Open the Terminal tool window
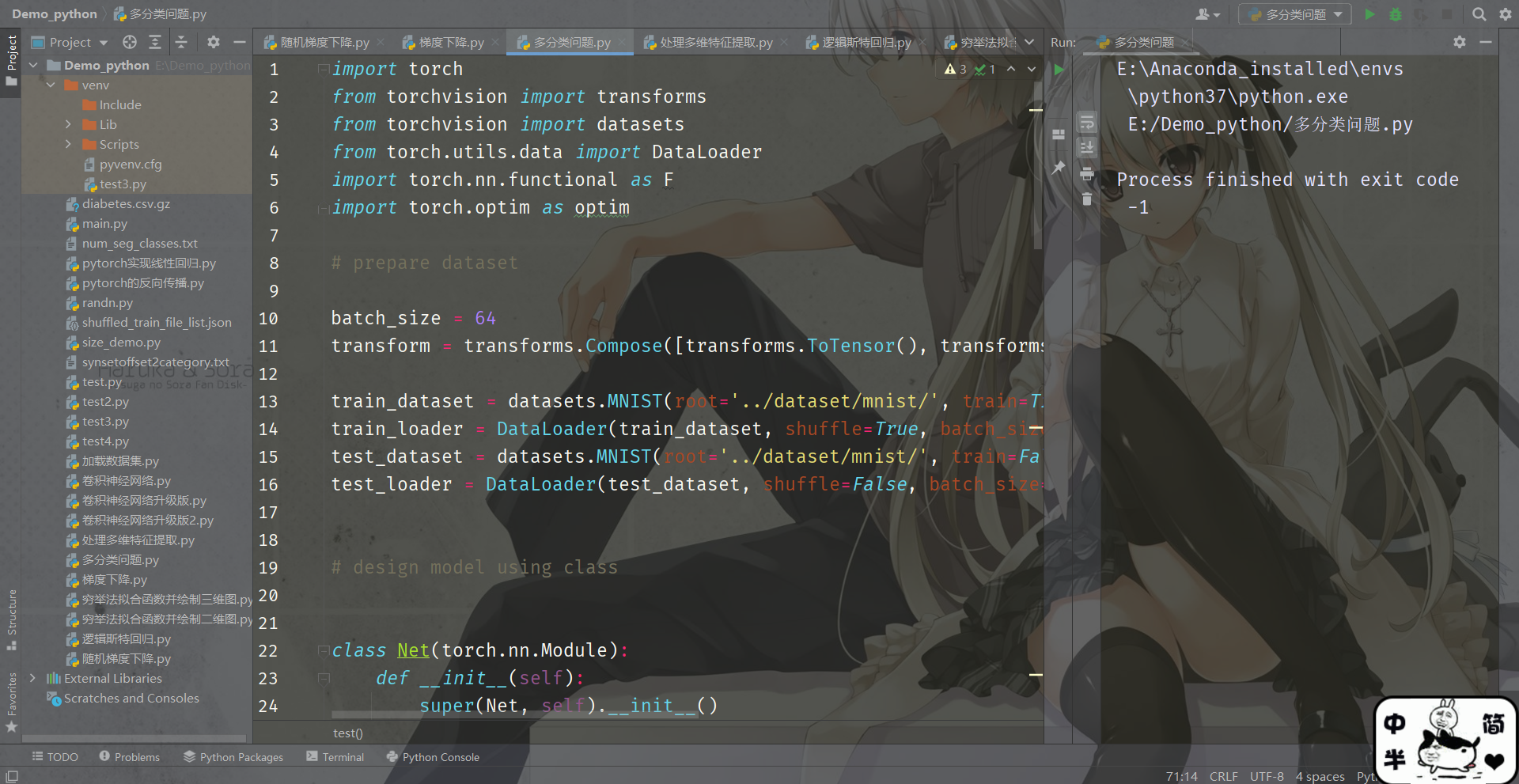The height and width of the screenshot is (784, 1519). point(335,757)
